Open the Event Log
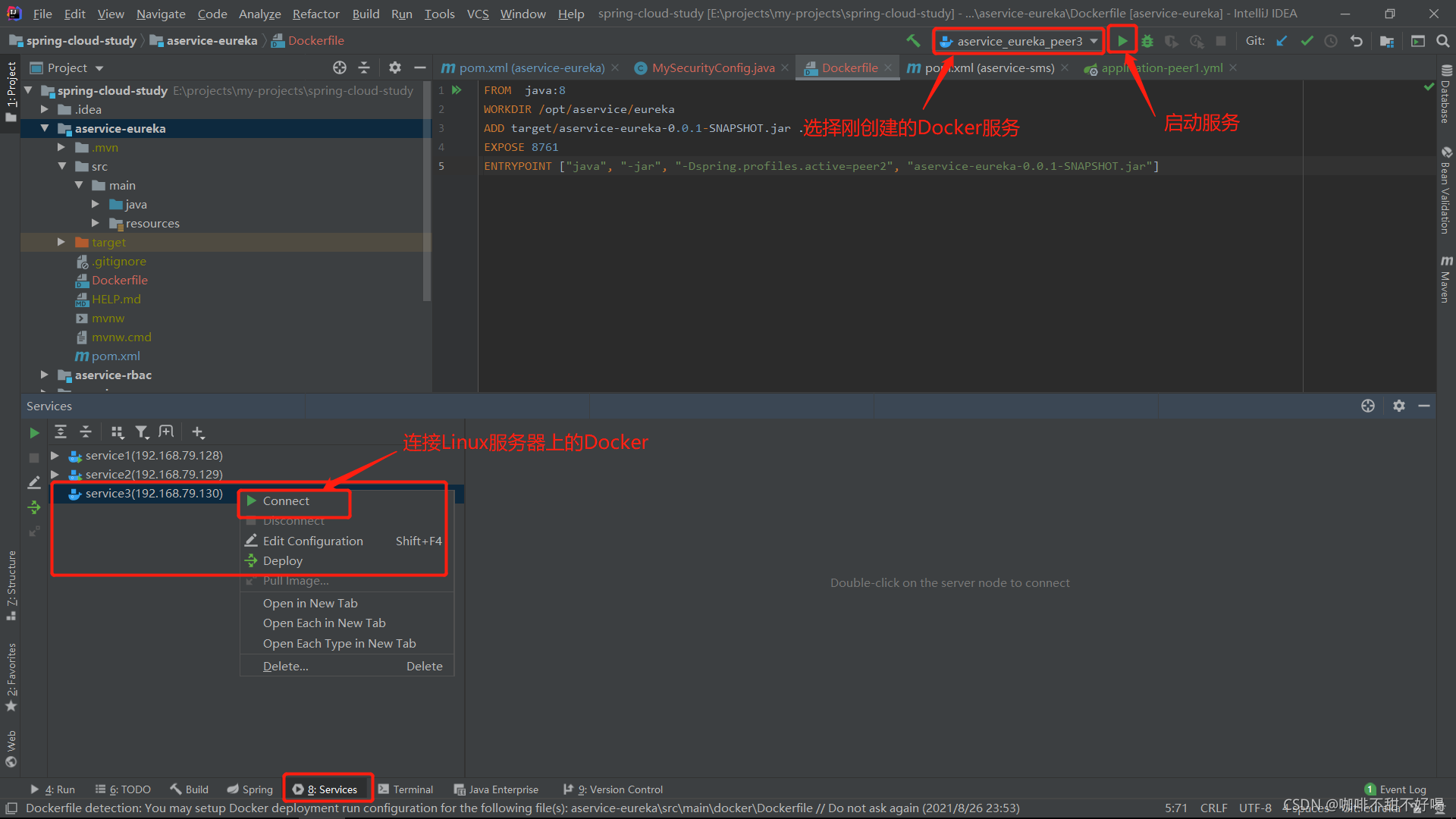 (1395, 789)
